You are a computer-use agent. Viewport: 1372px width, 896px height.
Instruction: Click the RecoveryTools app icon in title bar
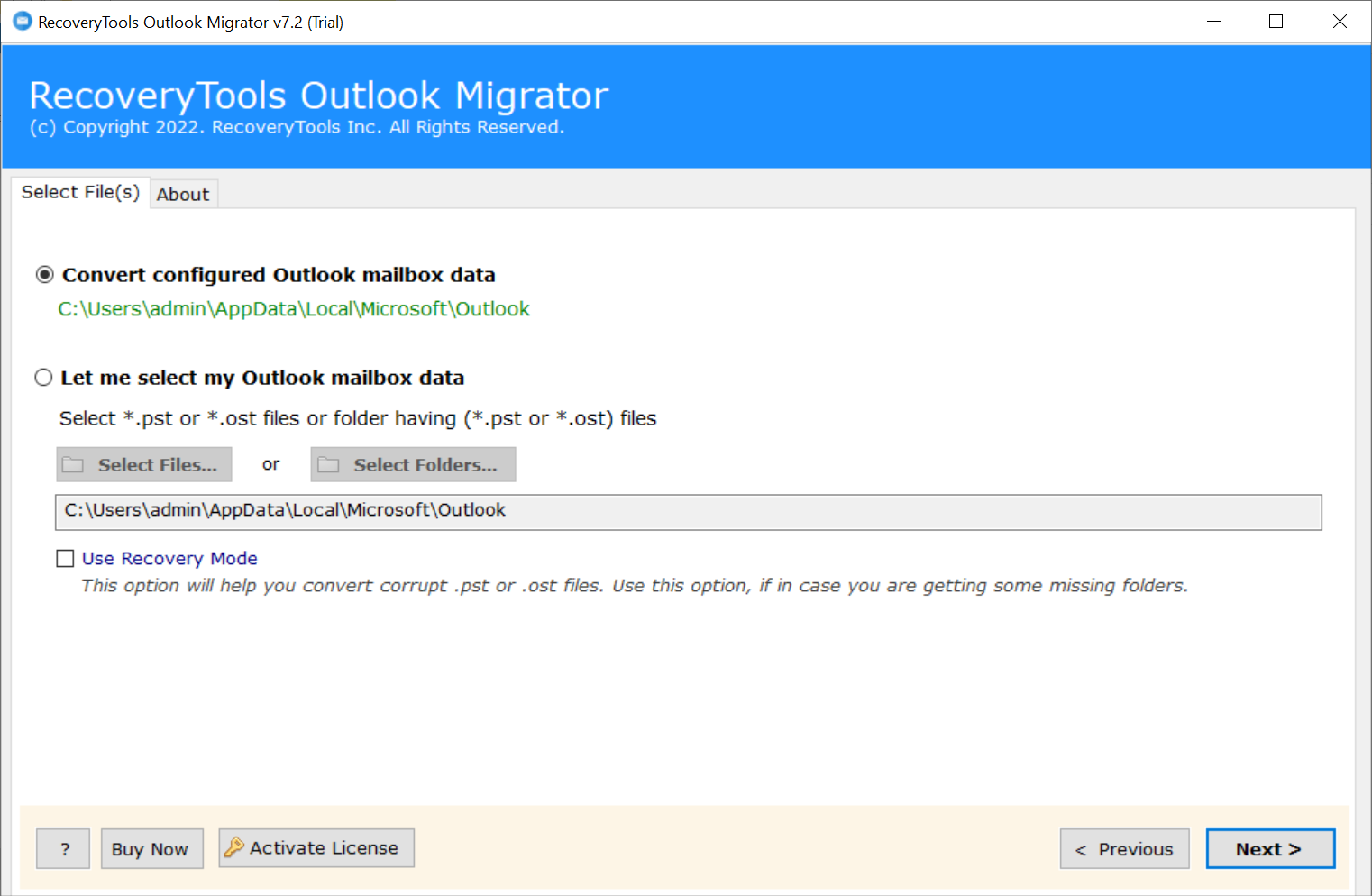(23, 21)
